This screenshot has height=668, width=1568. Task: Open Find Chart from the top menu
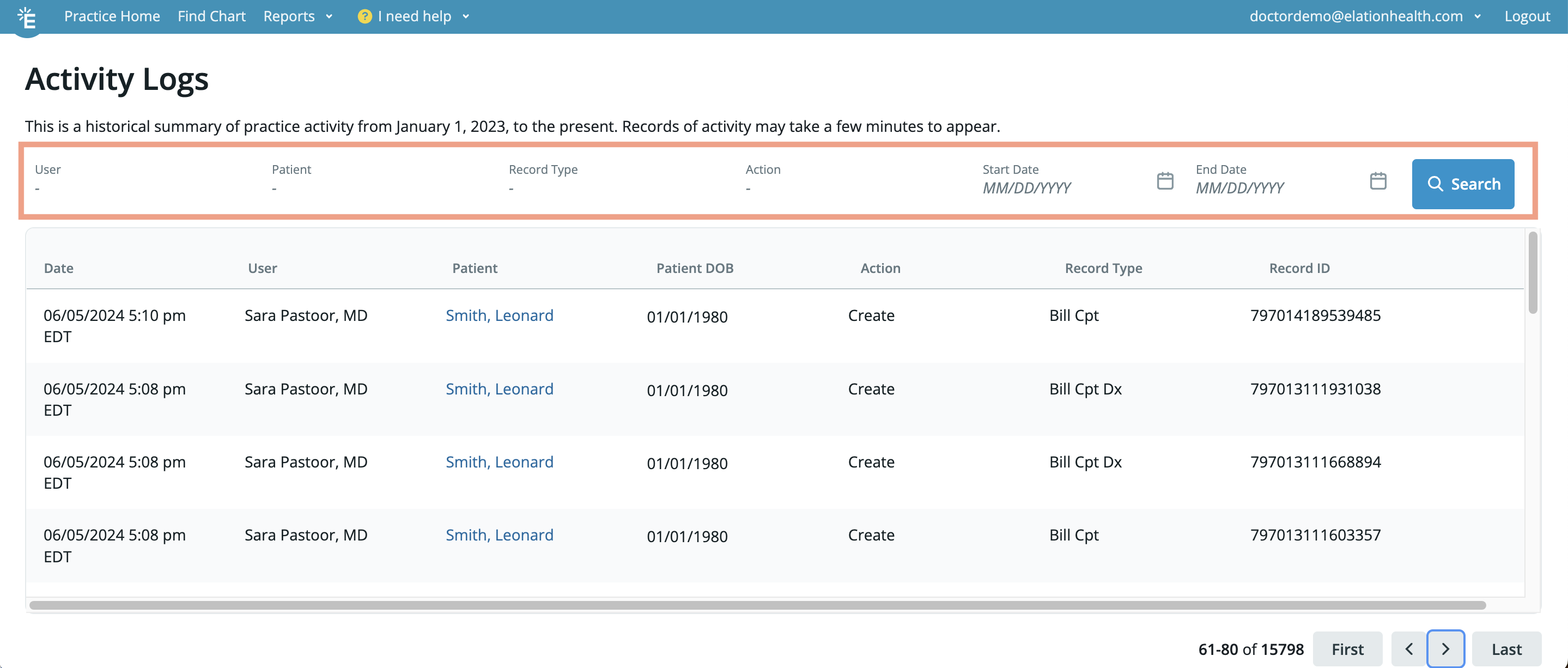[211, 16]
